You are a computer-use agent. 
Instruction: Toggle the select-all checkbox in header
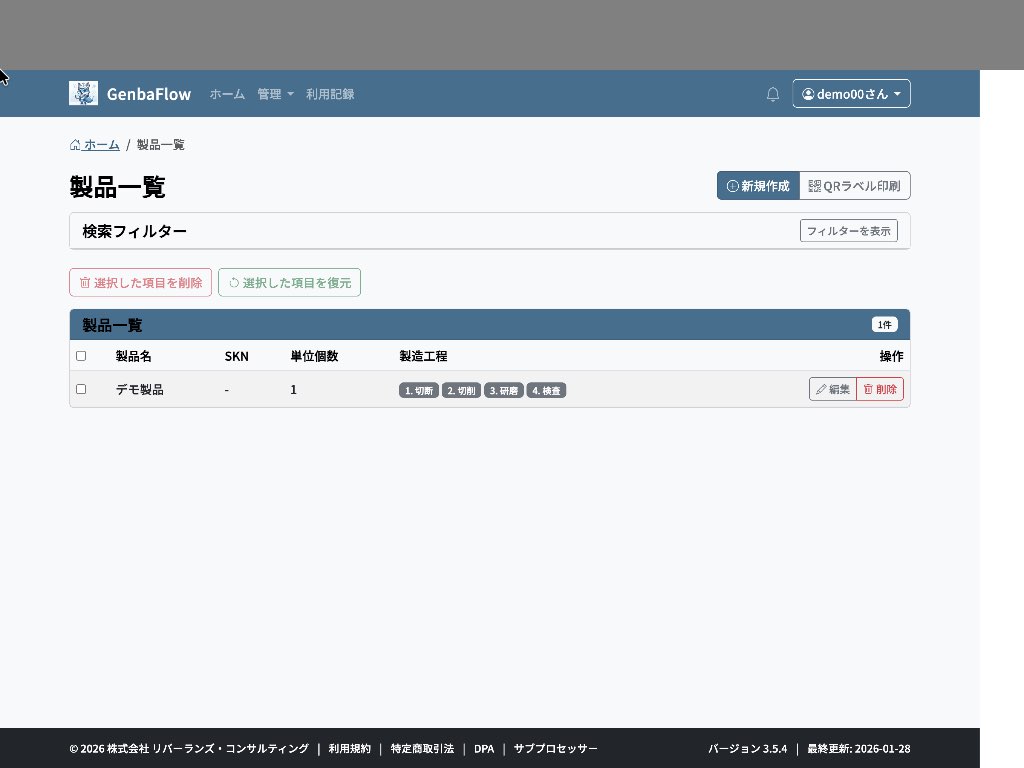point(81,356)
